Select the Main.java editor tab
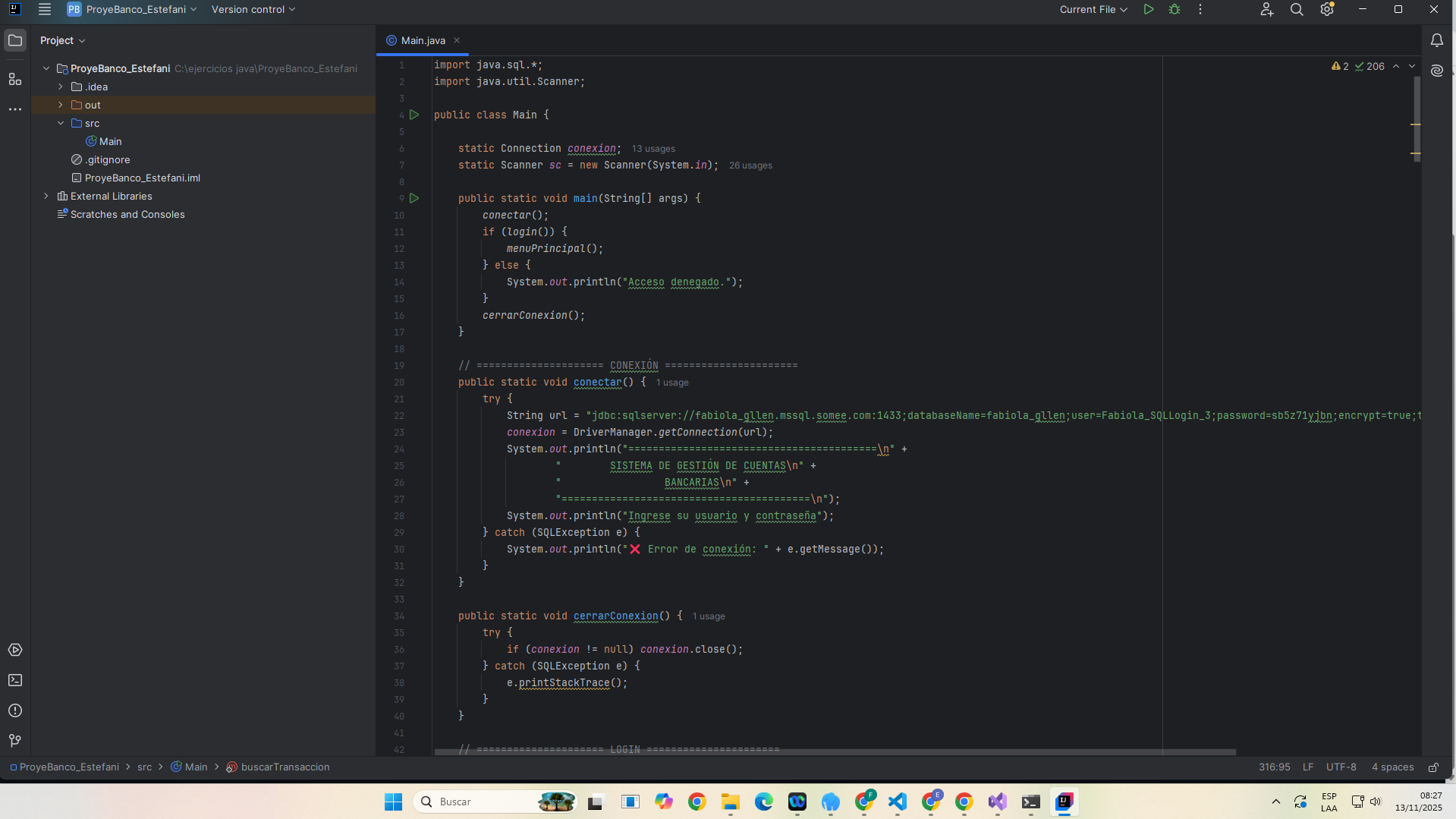 point(423,41)
